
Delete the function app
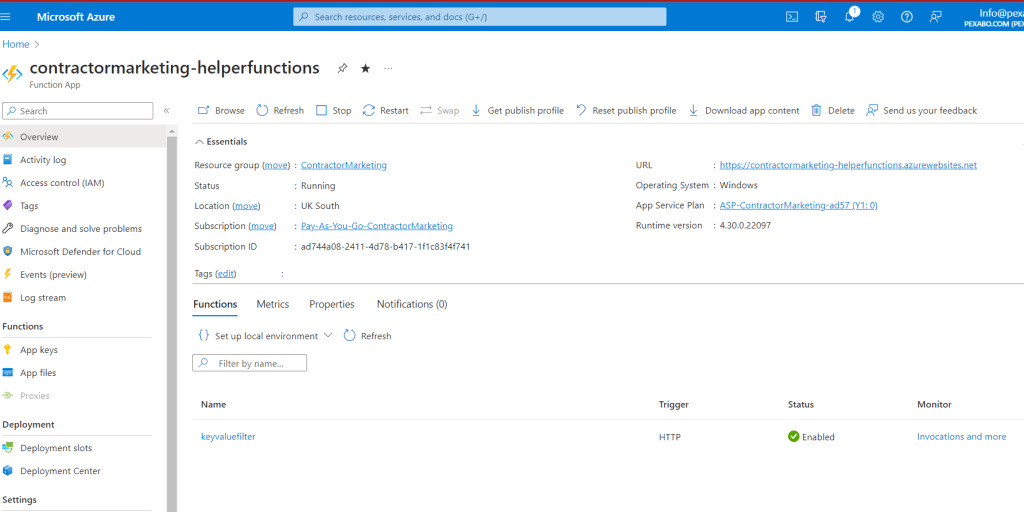[833, 111]
